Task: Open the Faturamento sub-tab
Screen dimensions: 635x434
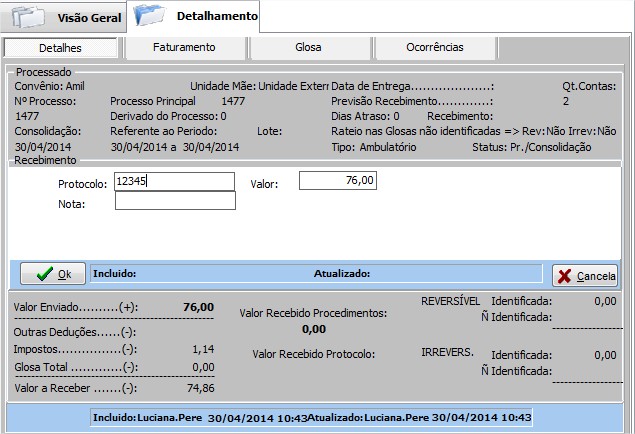Action: click(x=184, y=47)
